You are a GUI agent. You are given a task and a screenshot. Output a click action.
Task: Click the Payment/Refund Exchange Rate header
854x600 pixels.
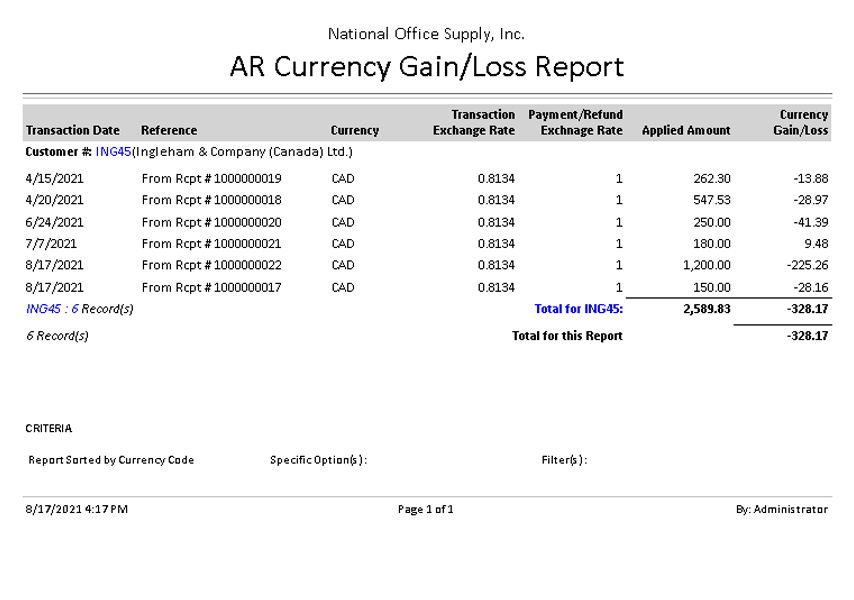point(575,122)
